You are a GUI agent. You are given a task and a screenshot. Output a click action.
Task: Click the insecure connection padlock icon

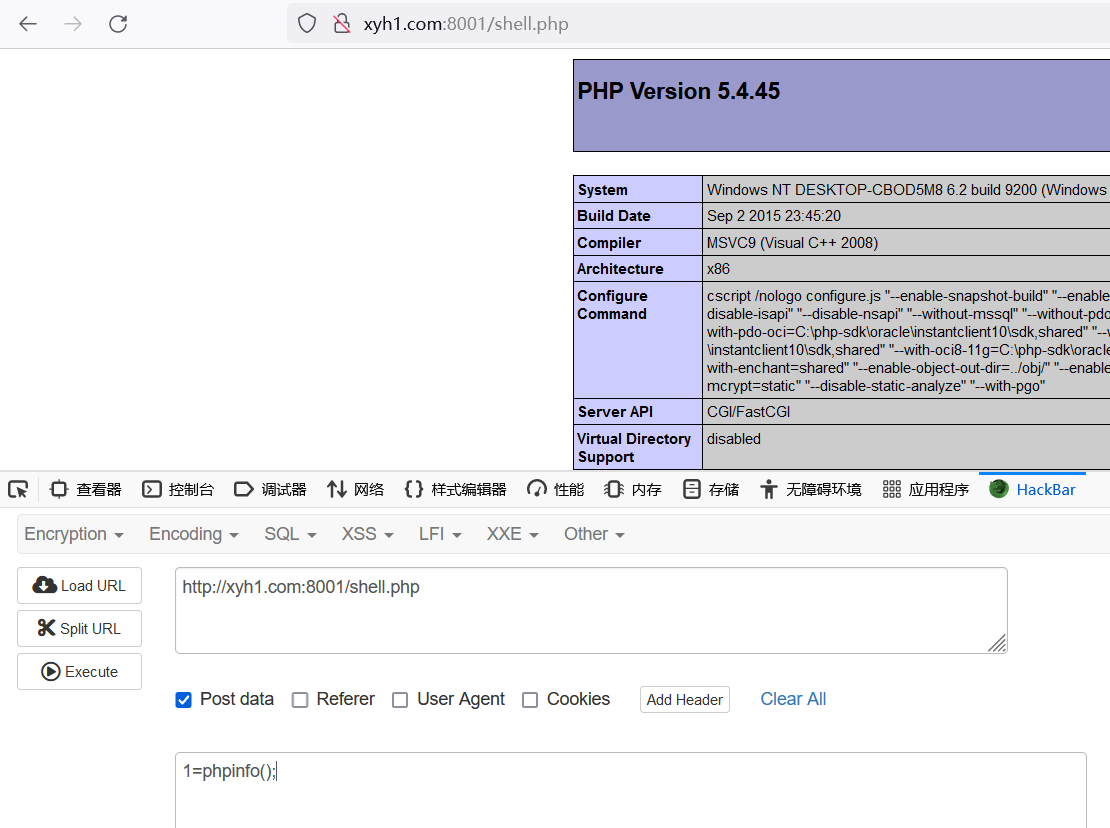342,24
